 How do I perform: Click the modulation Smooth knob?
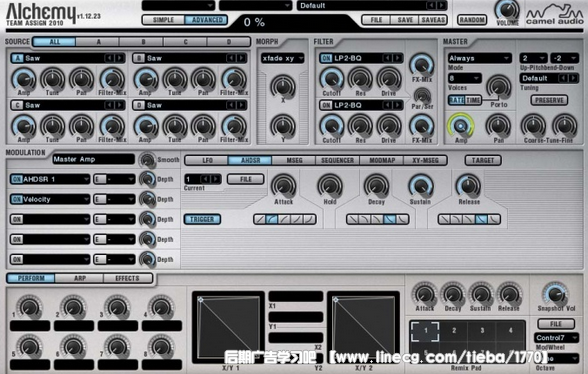coord(147,160)
